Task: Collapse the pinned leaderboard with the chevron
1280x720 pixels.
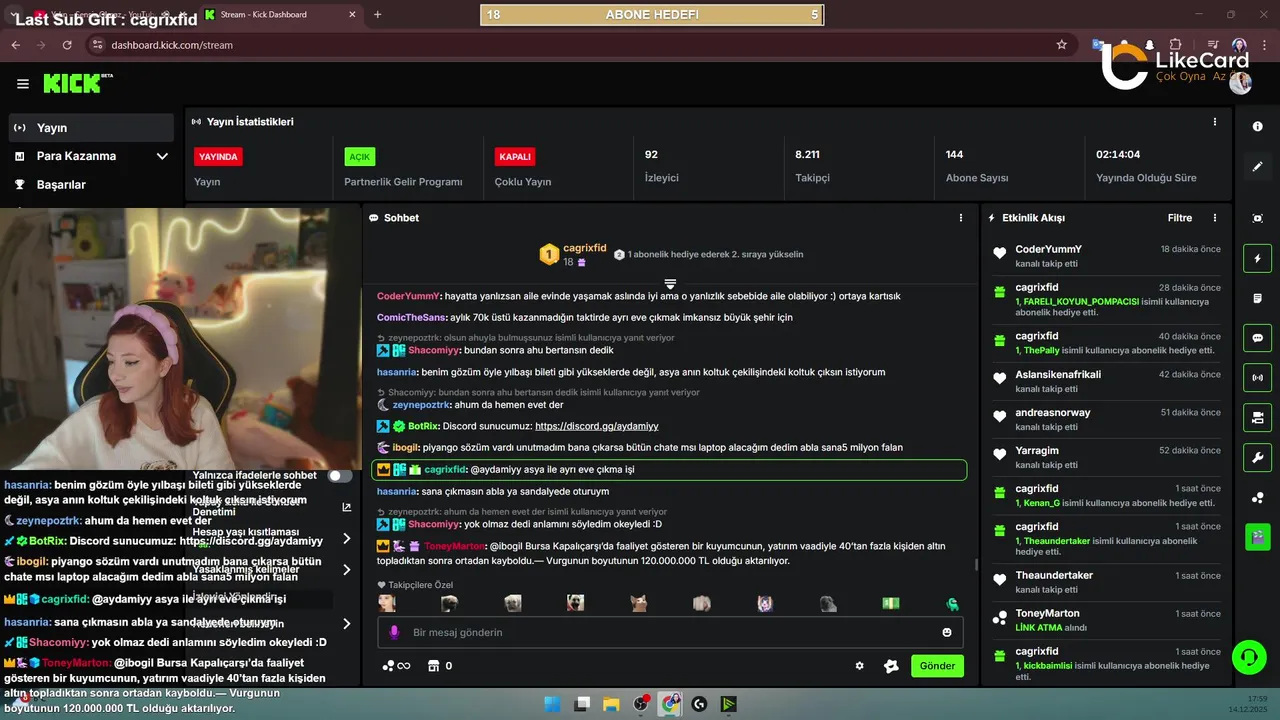Action: [670, 285]
